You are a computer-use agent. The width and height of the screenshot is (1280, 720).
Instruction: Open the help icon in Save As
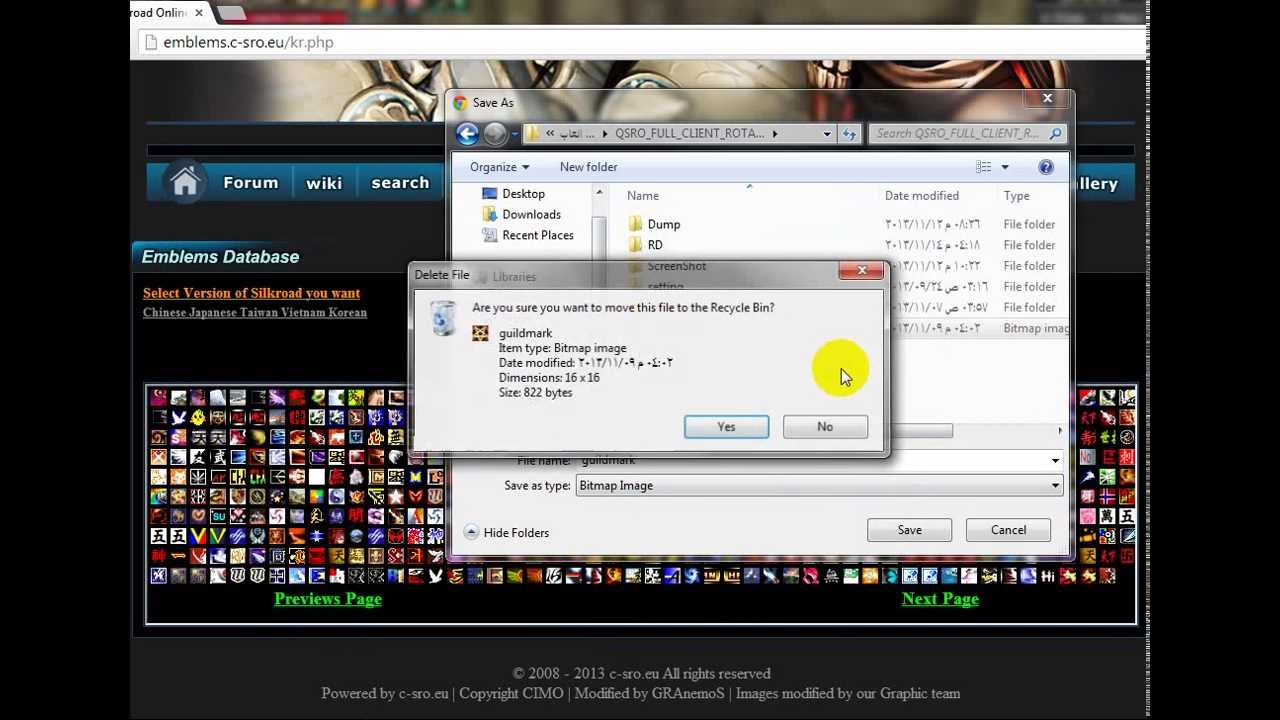click(x=1046, y=167)
